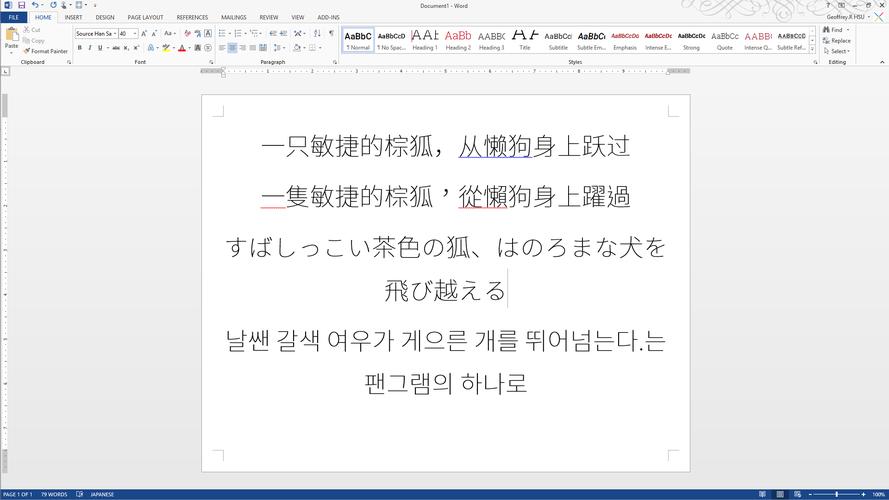Open the FILE tab
889x500 pixels.
[x=14, y=18]
